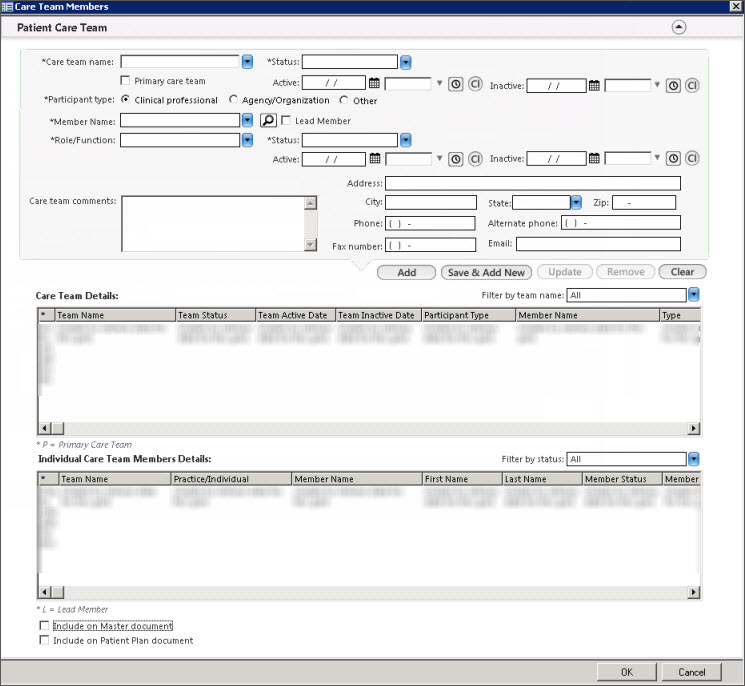Click clock icon beside member Inactive time
This screenshot has height=686, width=745.
(674, 159)
